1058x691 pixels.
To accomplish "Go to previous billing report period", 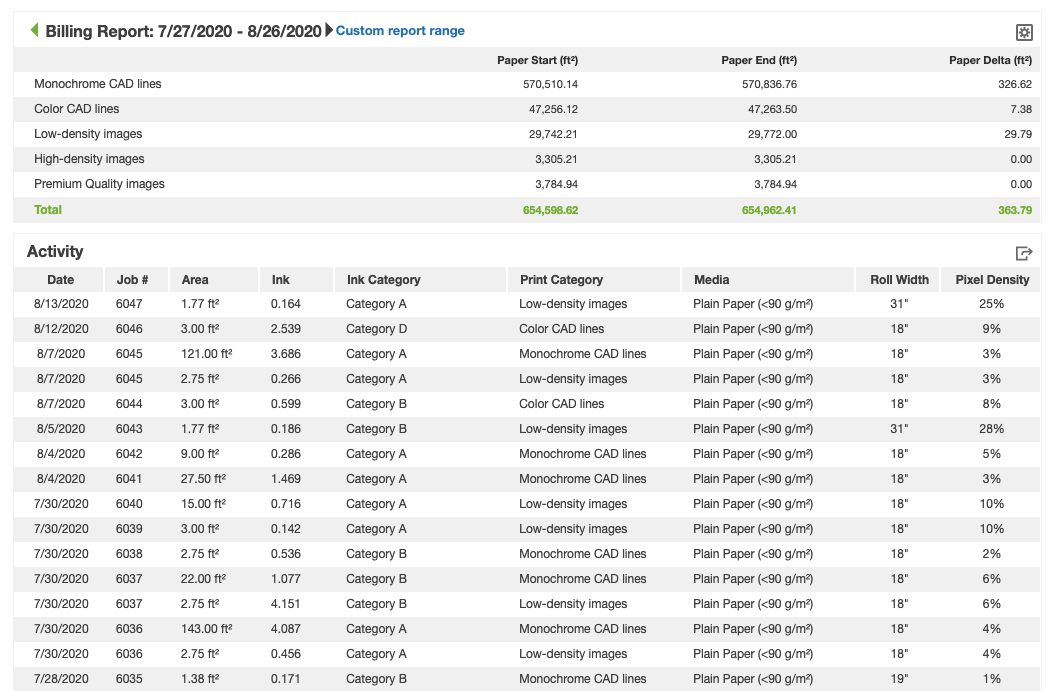I will pyautogui.click(x=35, y=31).
